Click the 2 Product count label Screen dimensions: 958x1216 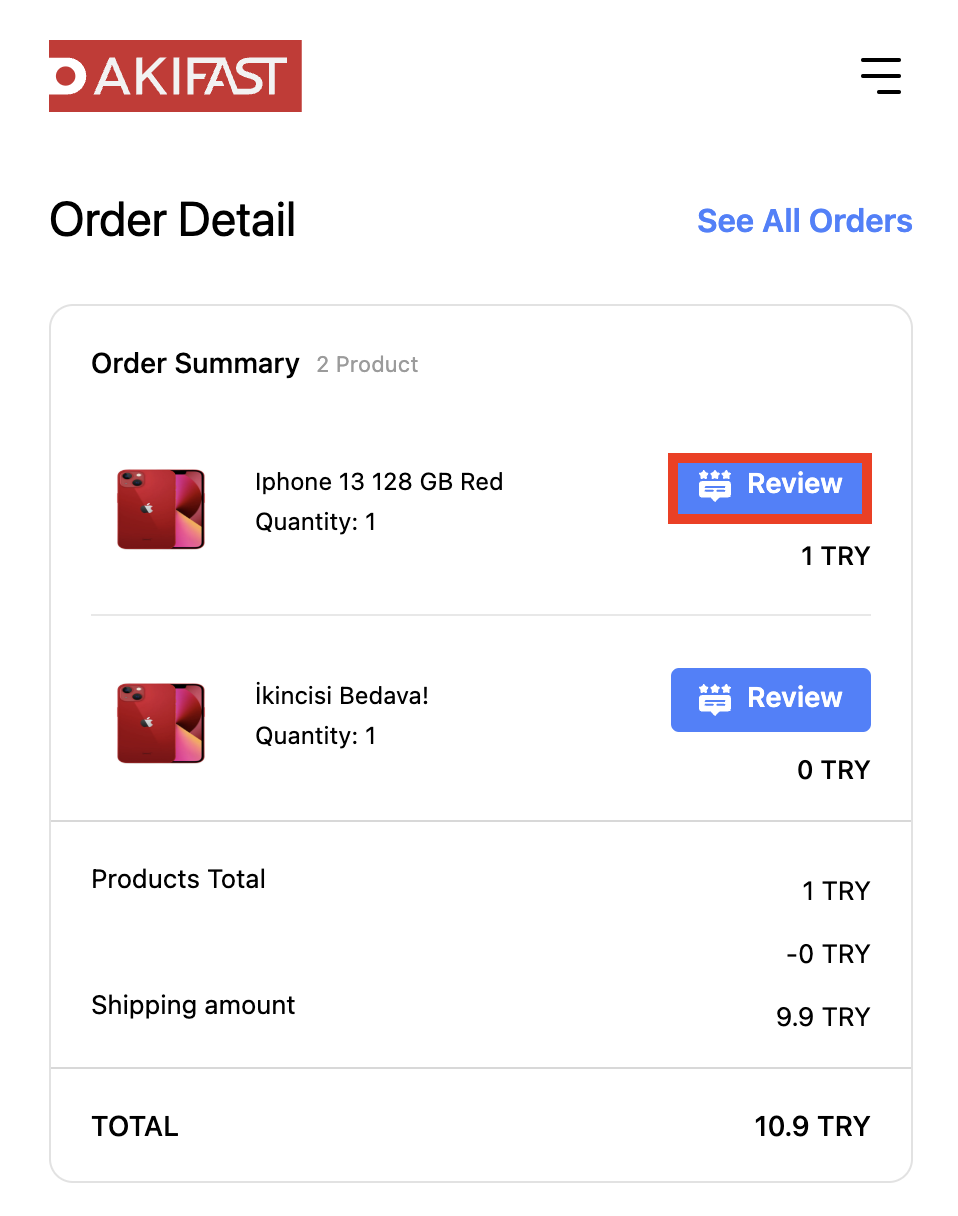pos(367,365)
